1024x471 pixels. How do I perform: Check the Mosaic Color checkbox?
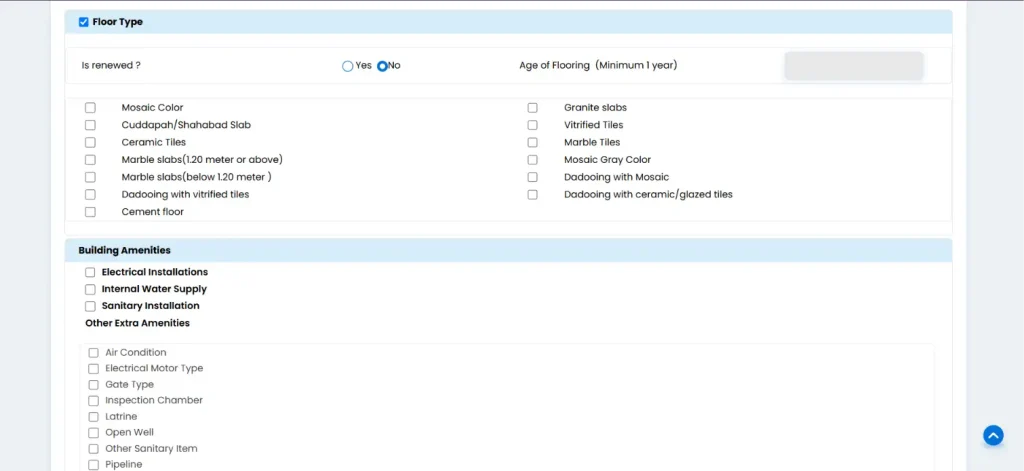(90, 108)
